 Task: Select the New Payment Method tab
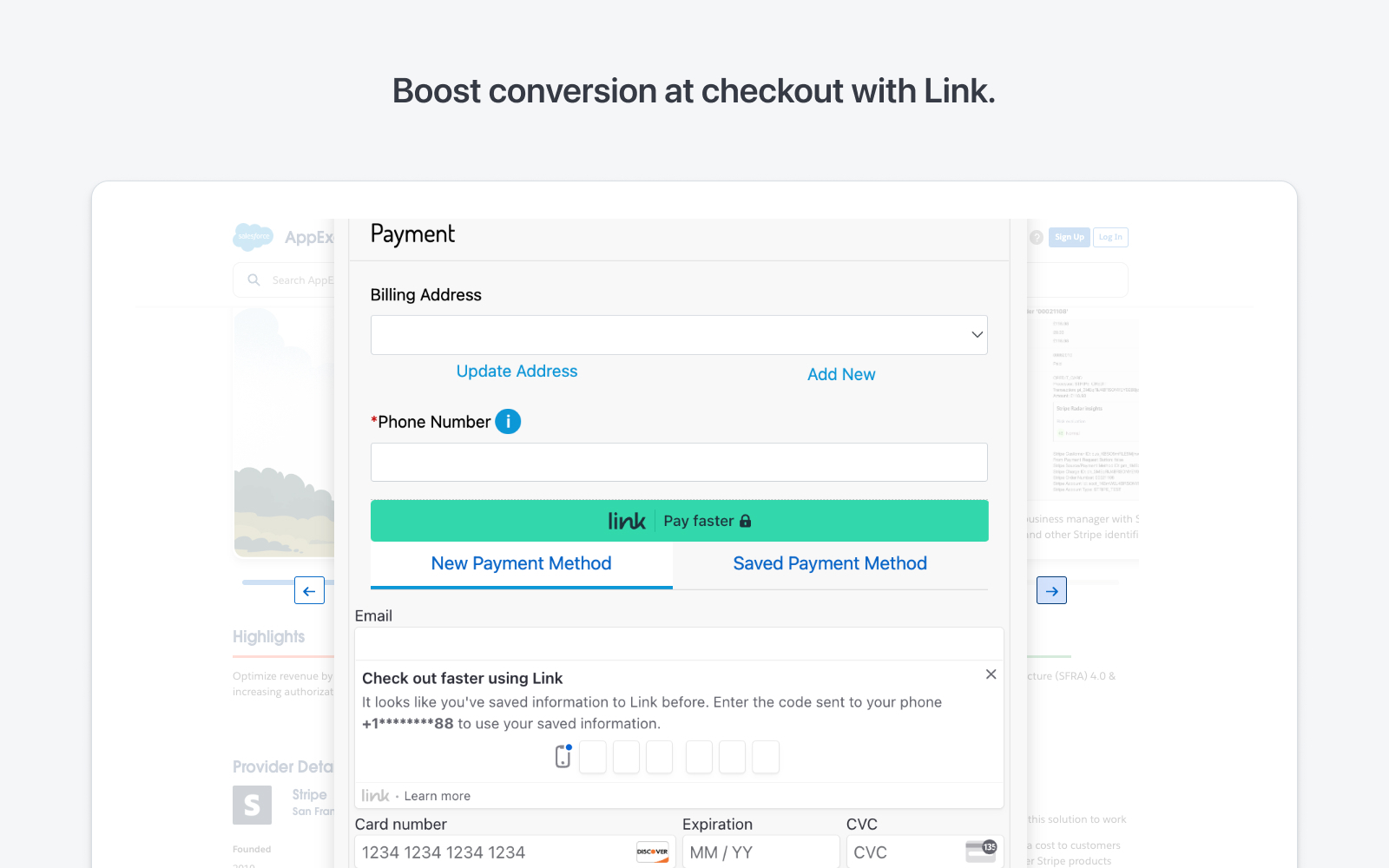click(x=521, y=563)
